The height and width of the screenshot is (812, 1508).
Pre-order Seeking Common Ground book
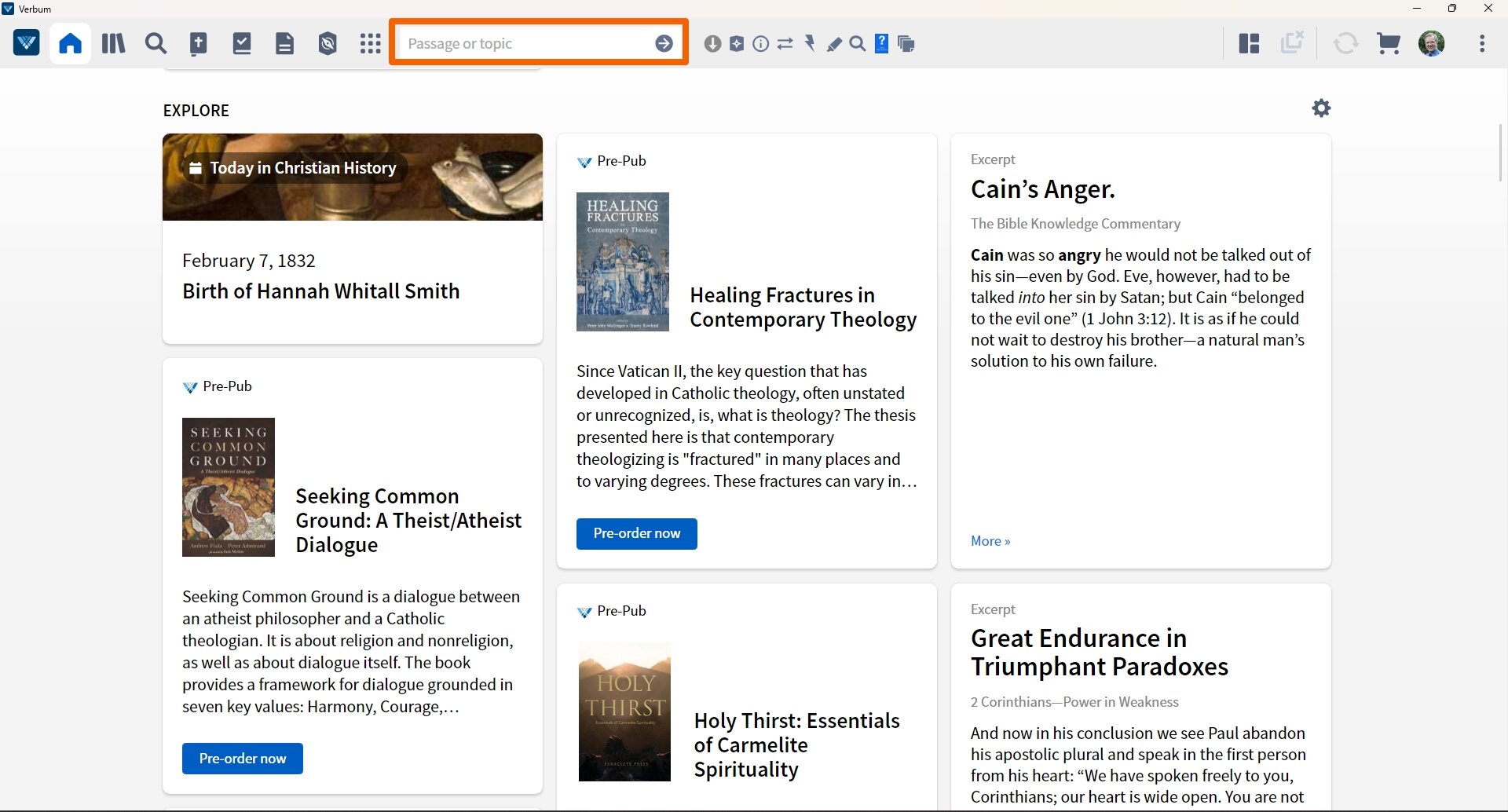click(242, 759)
